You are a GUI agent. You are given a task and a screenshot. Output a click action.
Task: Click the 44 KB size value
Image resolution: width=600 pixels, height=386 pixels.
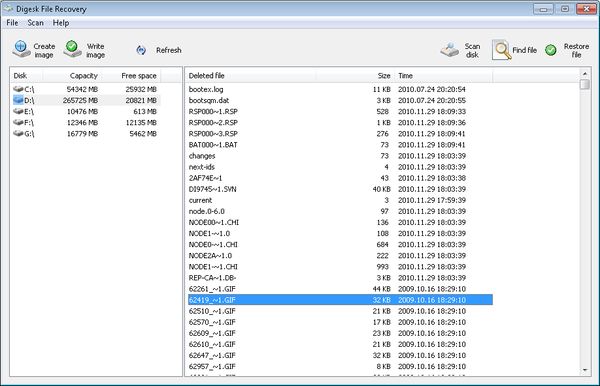click(x=382, y=289)
